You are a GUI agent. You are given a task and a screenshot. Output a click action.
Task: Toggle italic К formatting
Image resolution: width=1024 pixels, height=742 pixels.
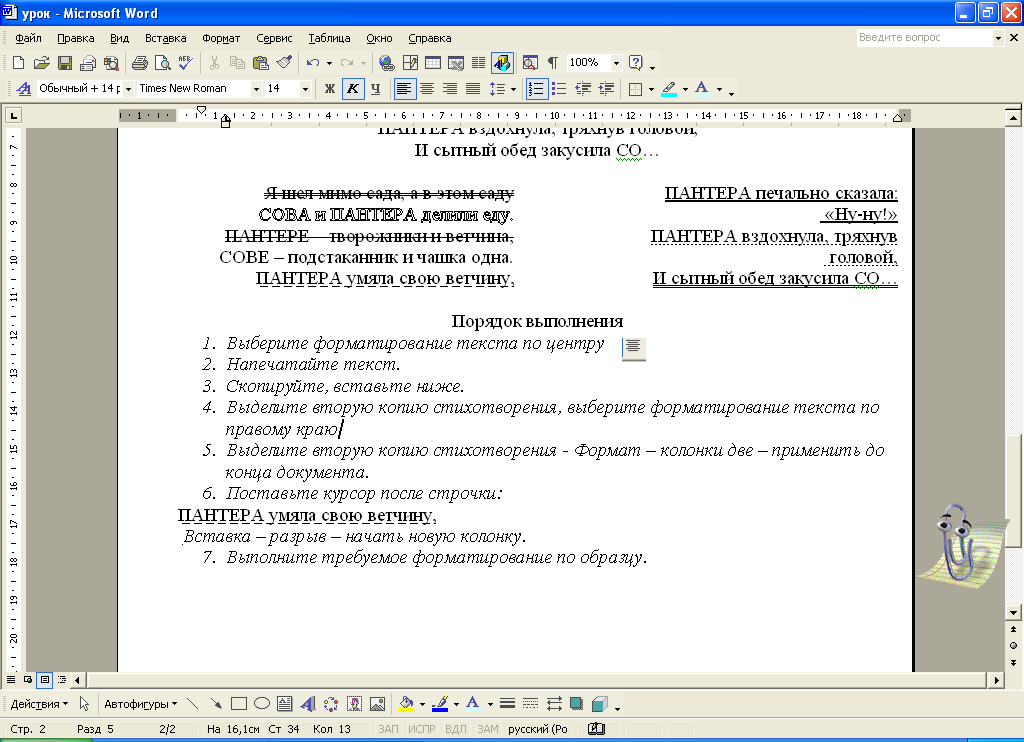click(353, 88)
